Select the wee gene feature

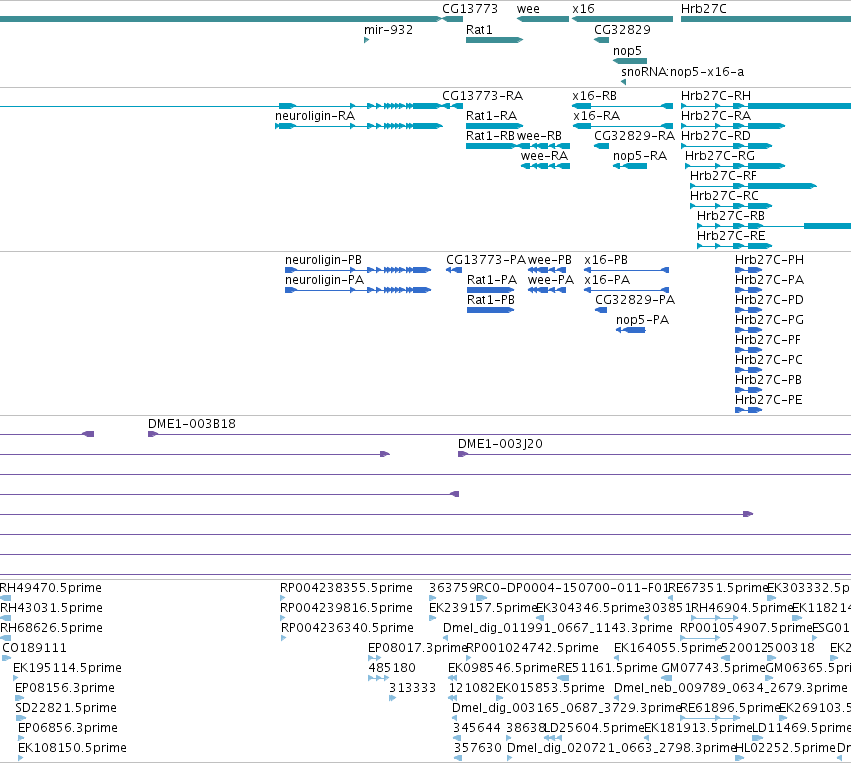(543, 19)
